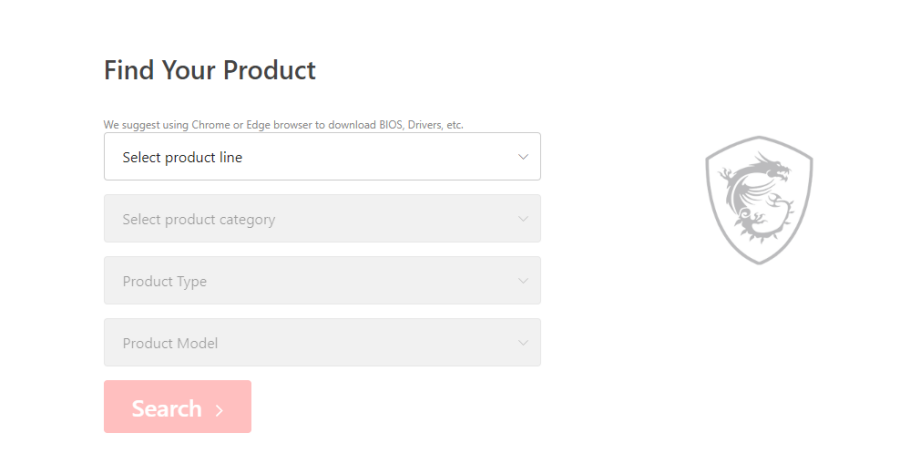Click the word "Search" on the button
This screenshot has height=464, width=900.
pyautogui.click(x=166, y=408)
